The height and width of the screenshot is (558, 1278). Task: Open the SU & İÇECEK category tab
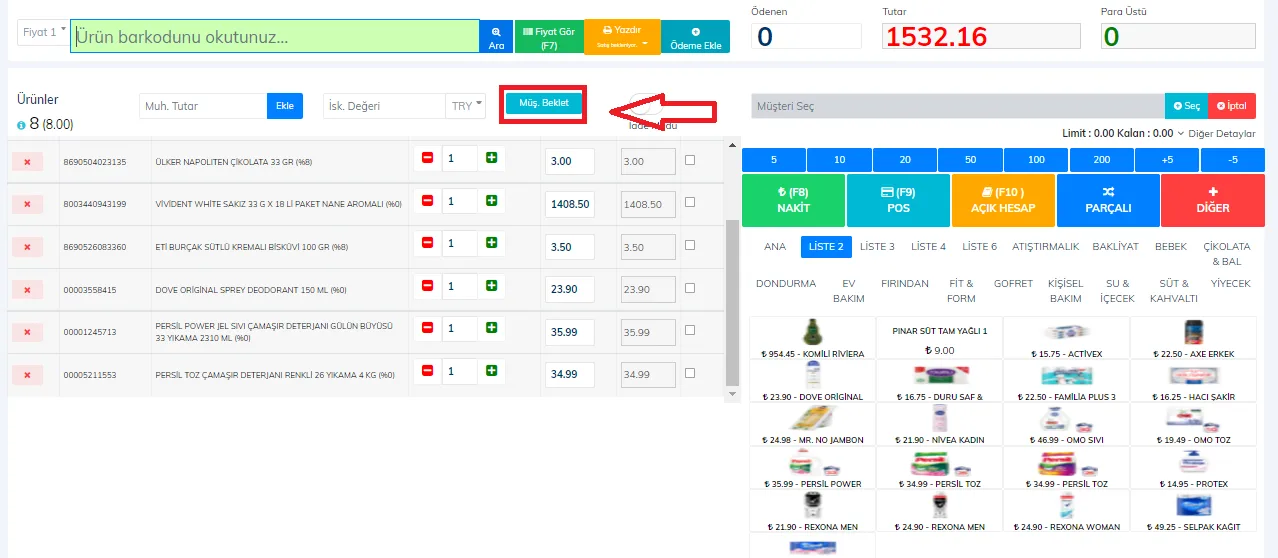pos(1117,291)
